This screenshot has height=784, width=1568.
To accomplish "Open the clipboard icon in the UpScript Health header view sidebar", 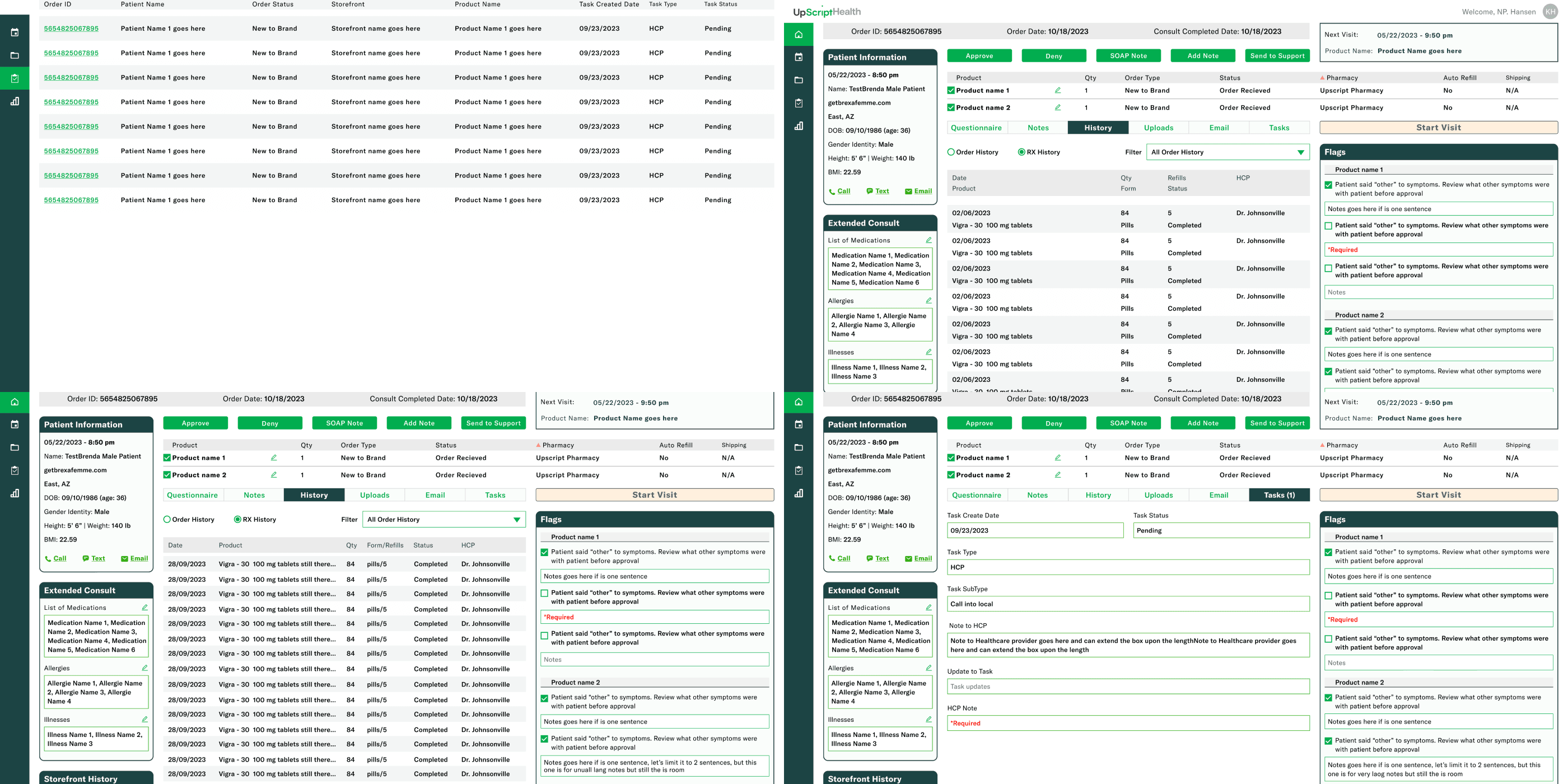I will (799, 103).
